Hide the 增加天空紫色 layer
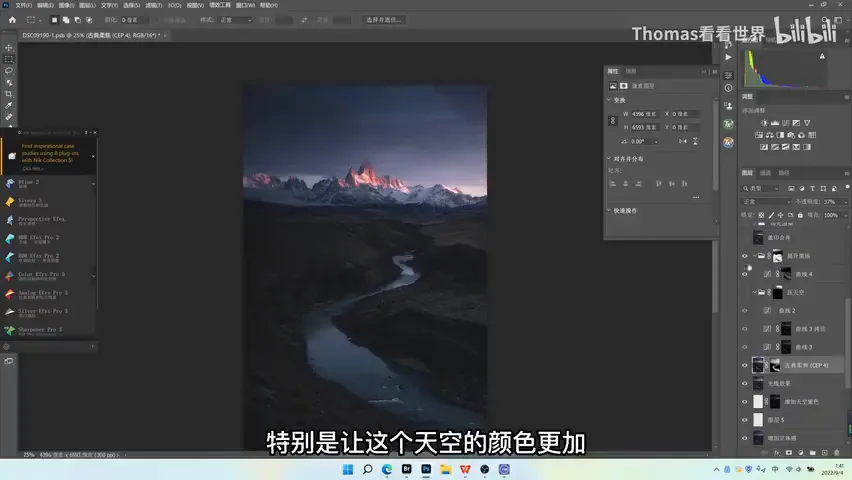Image resolution: width=852 pixels, height=480 pixels. click(745, 402)
